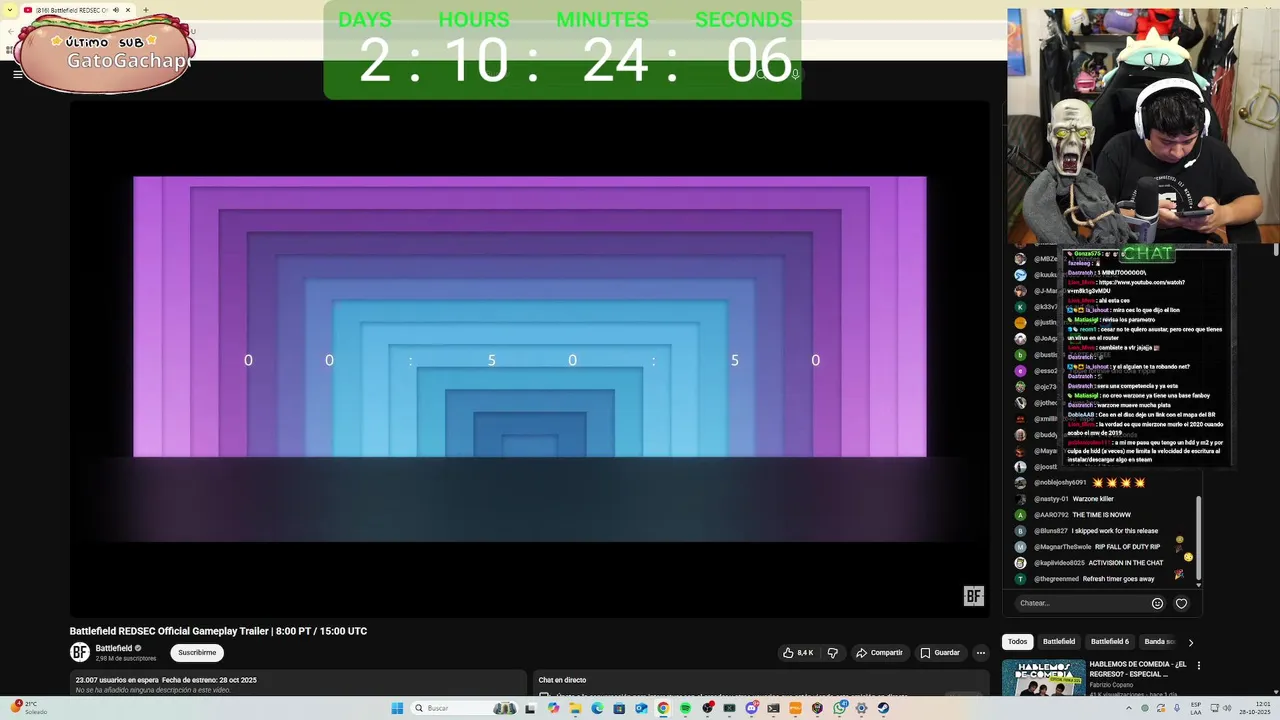The width and height of the screenshot is (1280, 720).
Task: Select the Battlefield 6 filter chip
Action: [x=1110, y=642]
